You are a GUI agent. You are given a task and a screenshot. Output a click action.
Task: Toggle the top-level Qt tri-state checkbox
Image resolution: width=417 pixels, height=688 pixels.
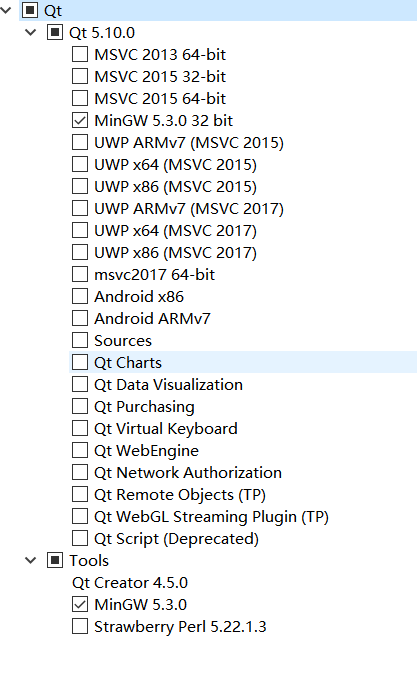coord(30,10)
